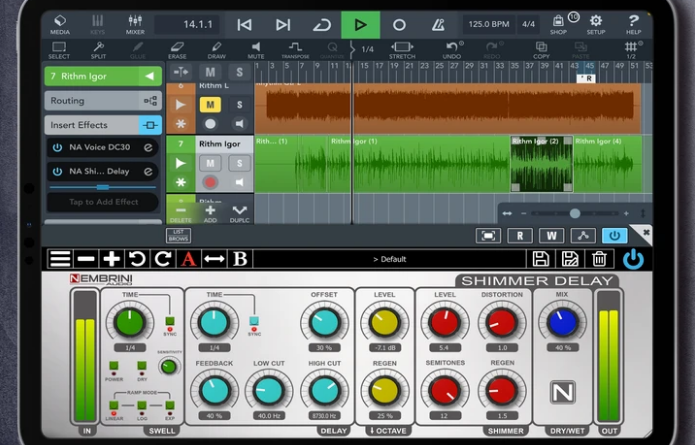This screenshot has height=445, width=695.
Task: Start playback with the green Play button
Action: (360, 25)
